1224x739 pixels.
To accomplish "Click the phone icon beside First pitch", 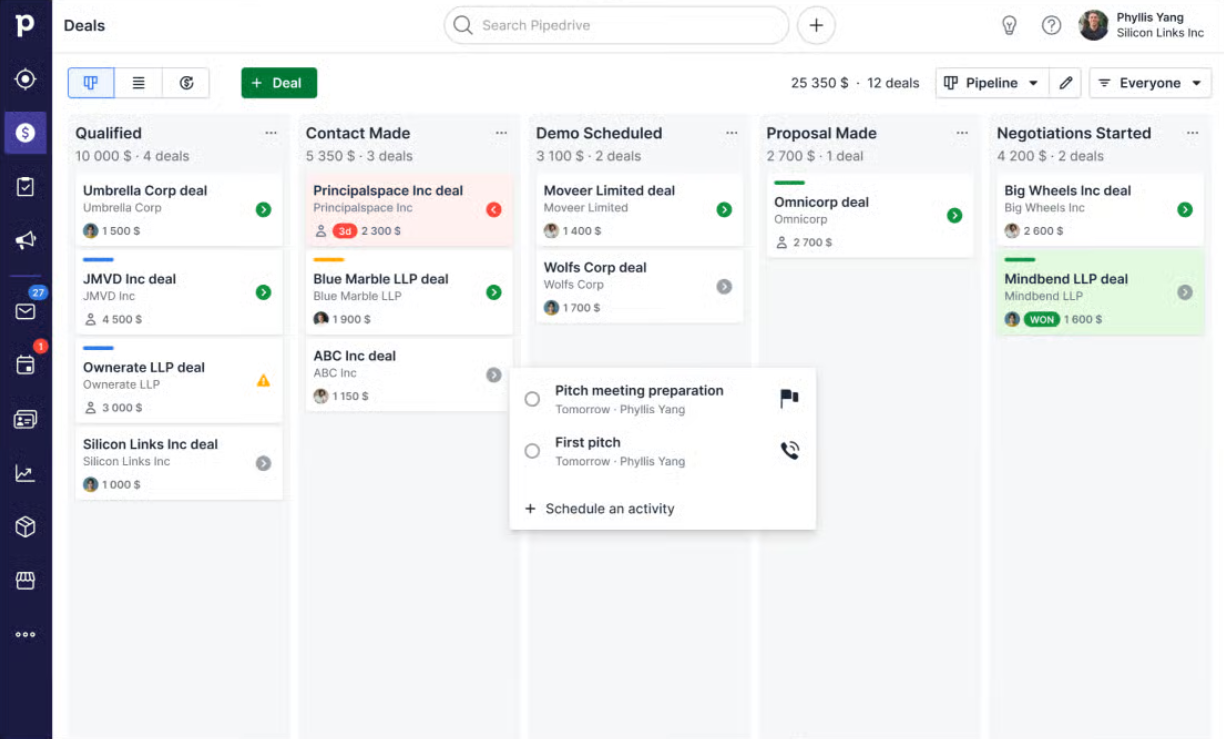I will 789,450.
